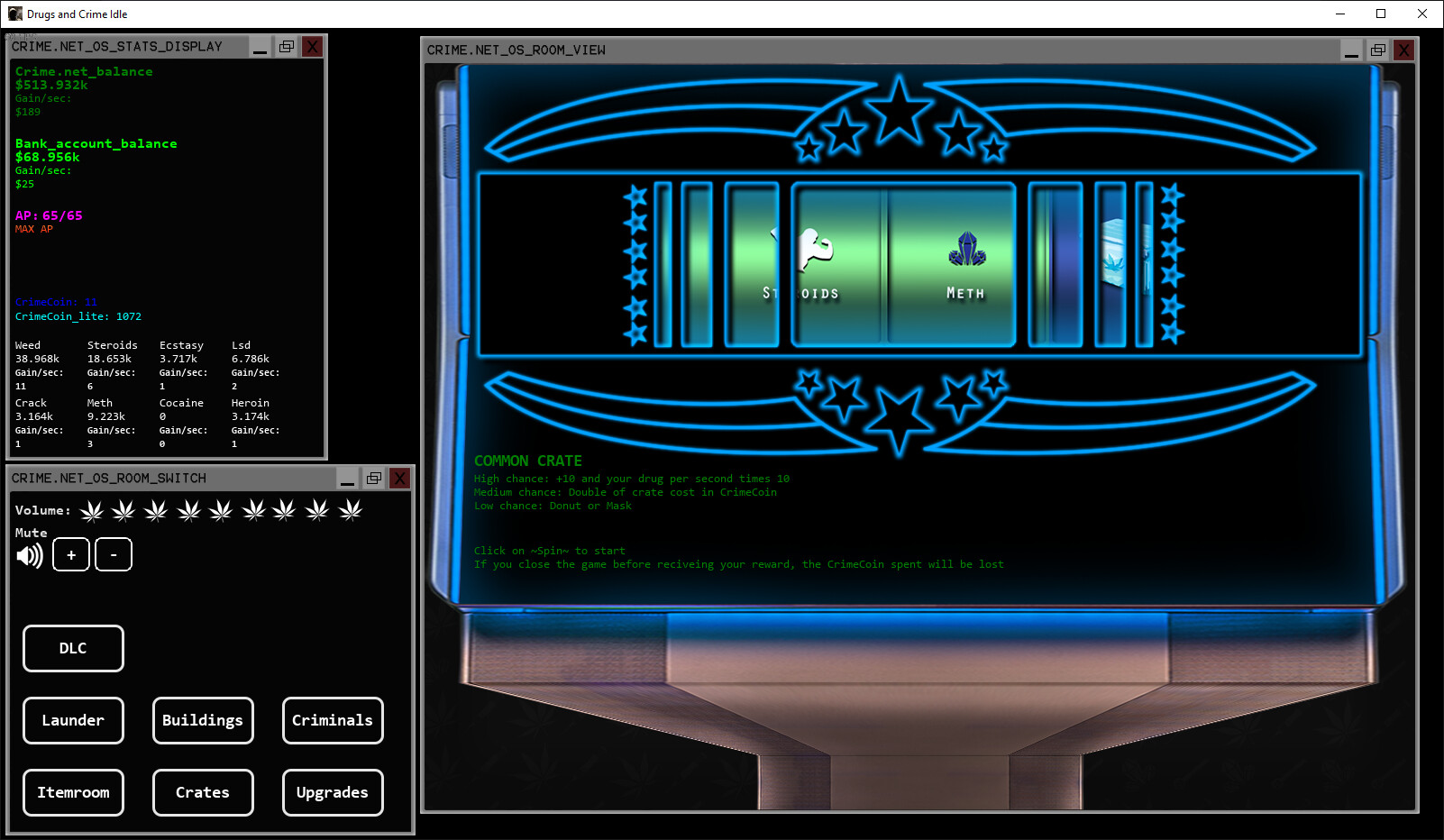
Task: Toggle mute with the speaker icon
Action: click(x=30, y=554)
